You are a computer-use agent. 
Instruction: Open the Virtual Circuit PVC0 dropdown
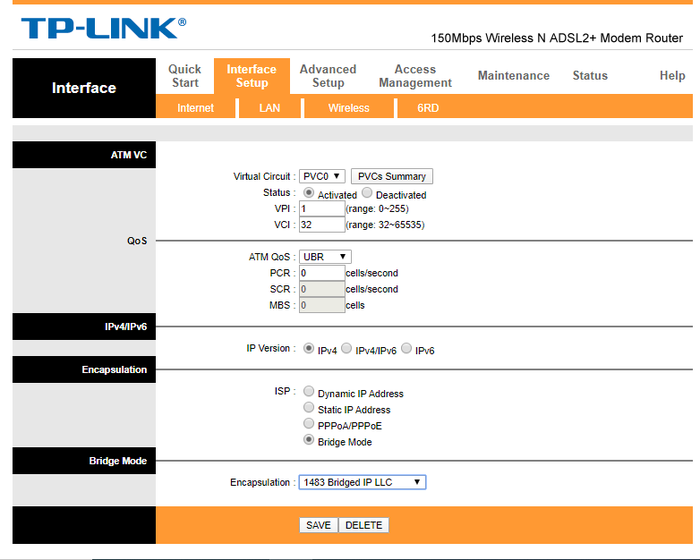coord(322,176)
